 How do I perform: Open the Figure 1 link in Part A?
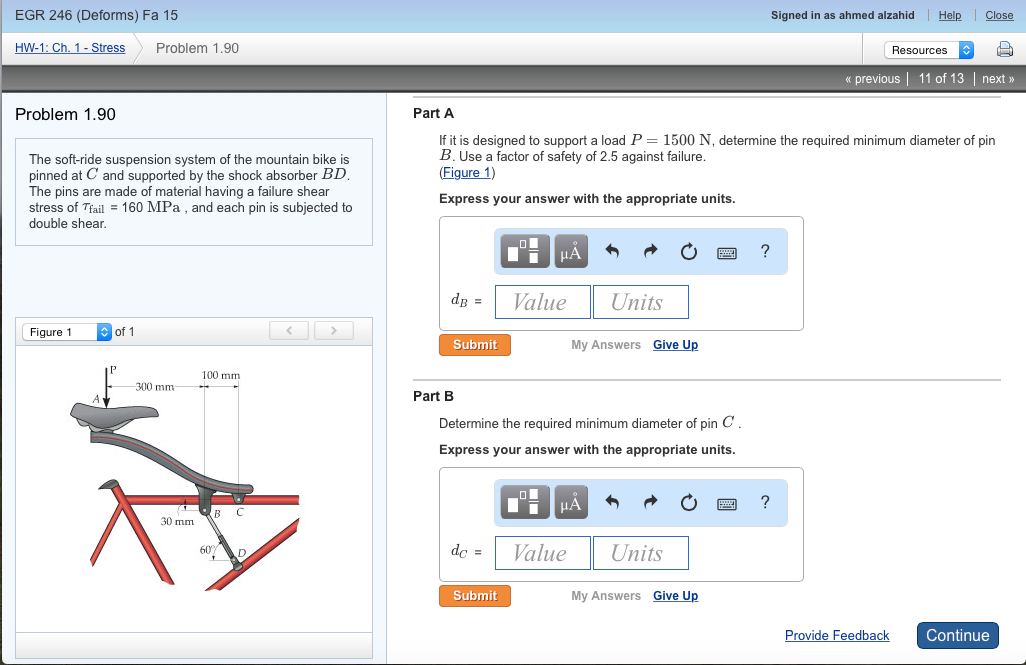tap(466, 172)
